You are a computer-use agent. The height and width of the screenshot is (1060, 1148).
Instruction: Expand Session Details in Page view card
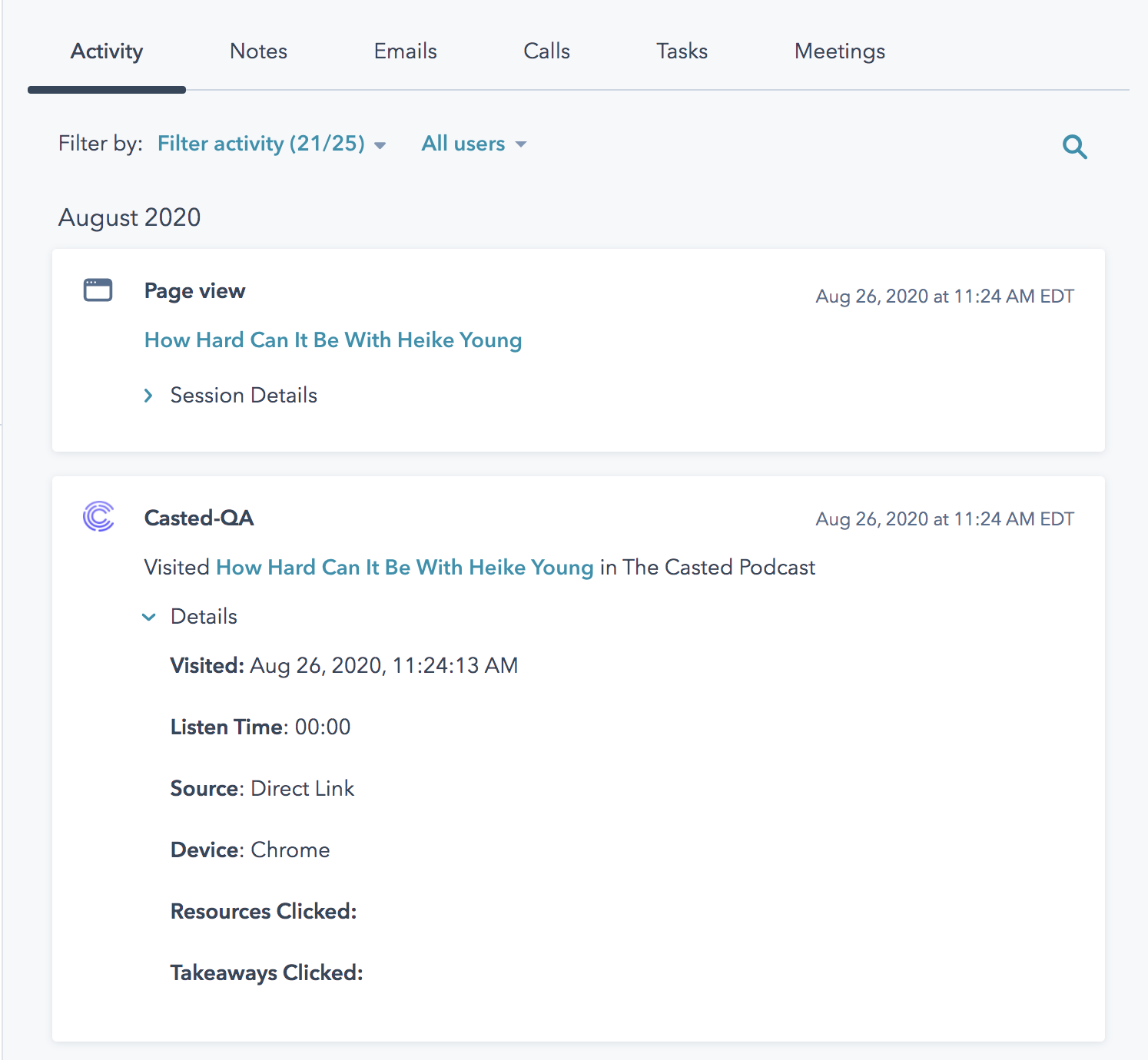coord(231,395)
